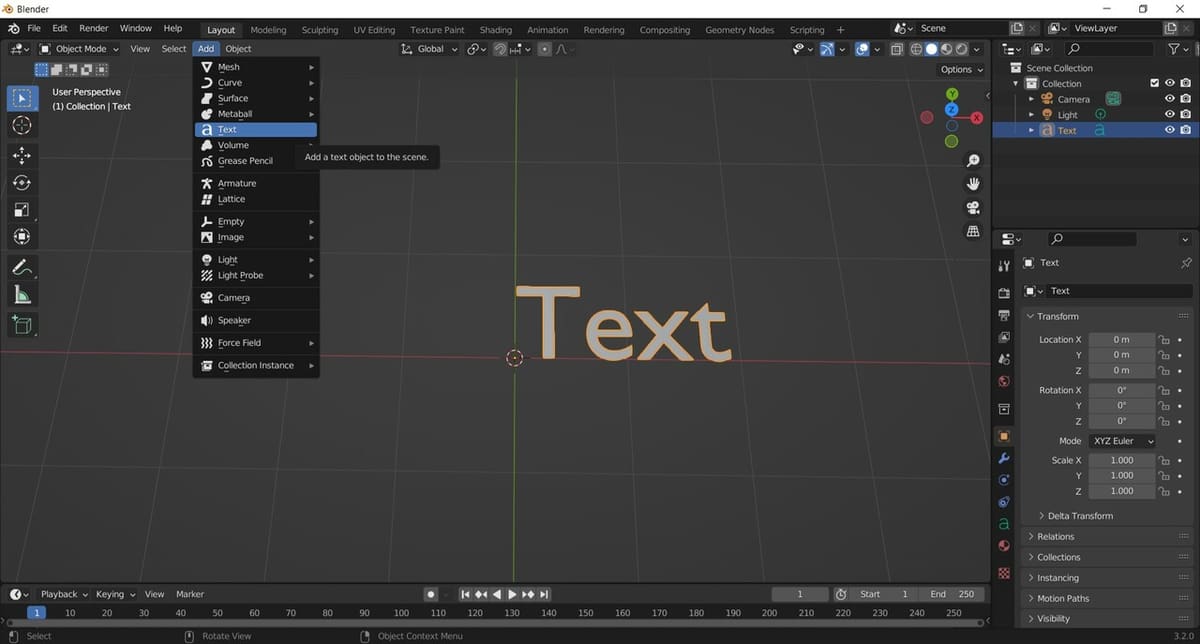Screen dimensions: 1200x644
Task: Pin the Text properties context
Action: coord(1186,263)
